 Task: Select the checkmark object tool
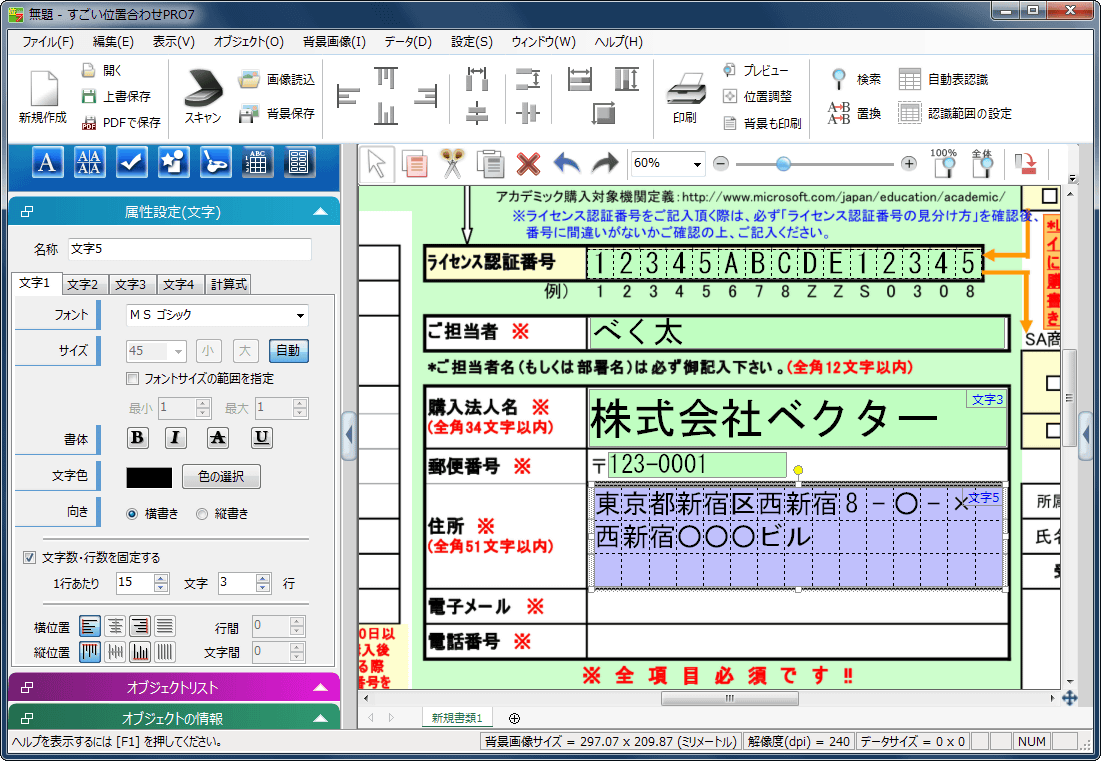pos(131,163)
